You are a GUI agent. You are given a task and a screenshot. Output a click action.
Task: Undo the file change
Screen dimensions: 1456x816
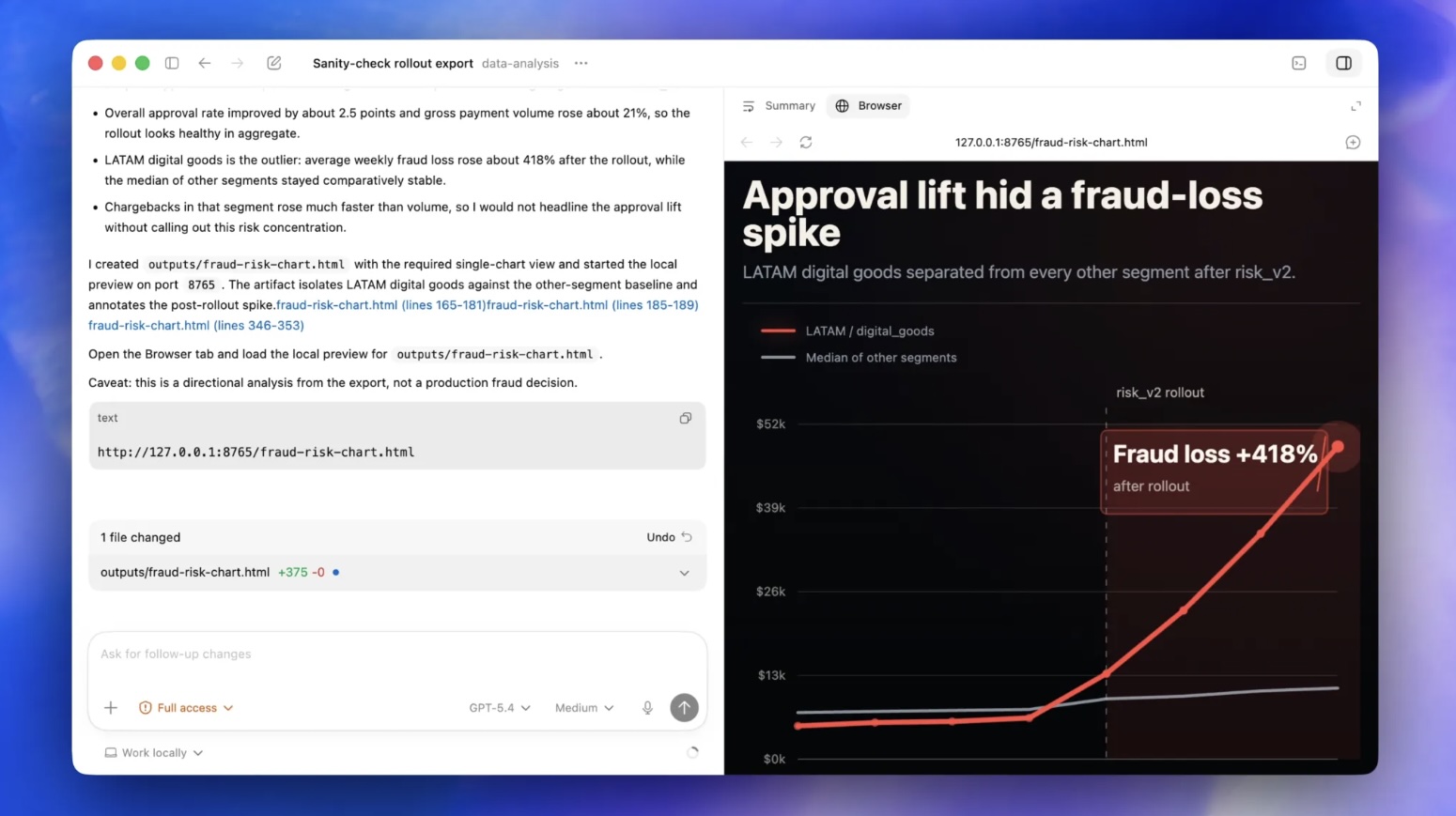[x=669, y=537]
